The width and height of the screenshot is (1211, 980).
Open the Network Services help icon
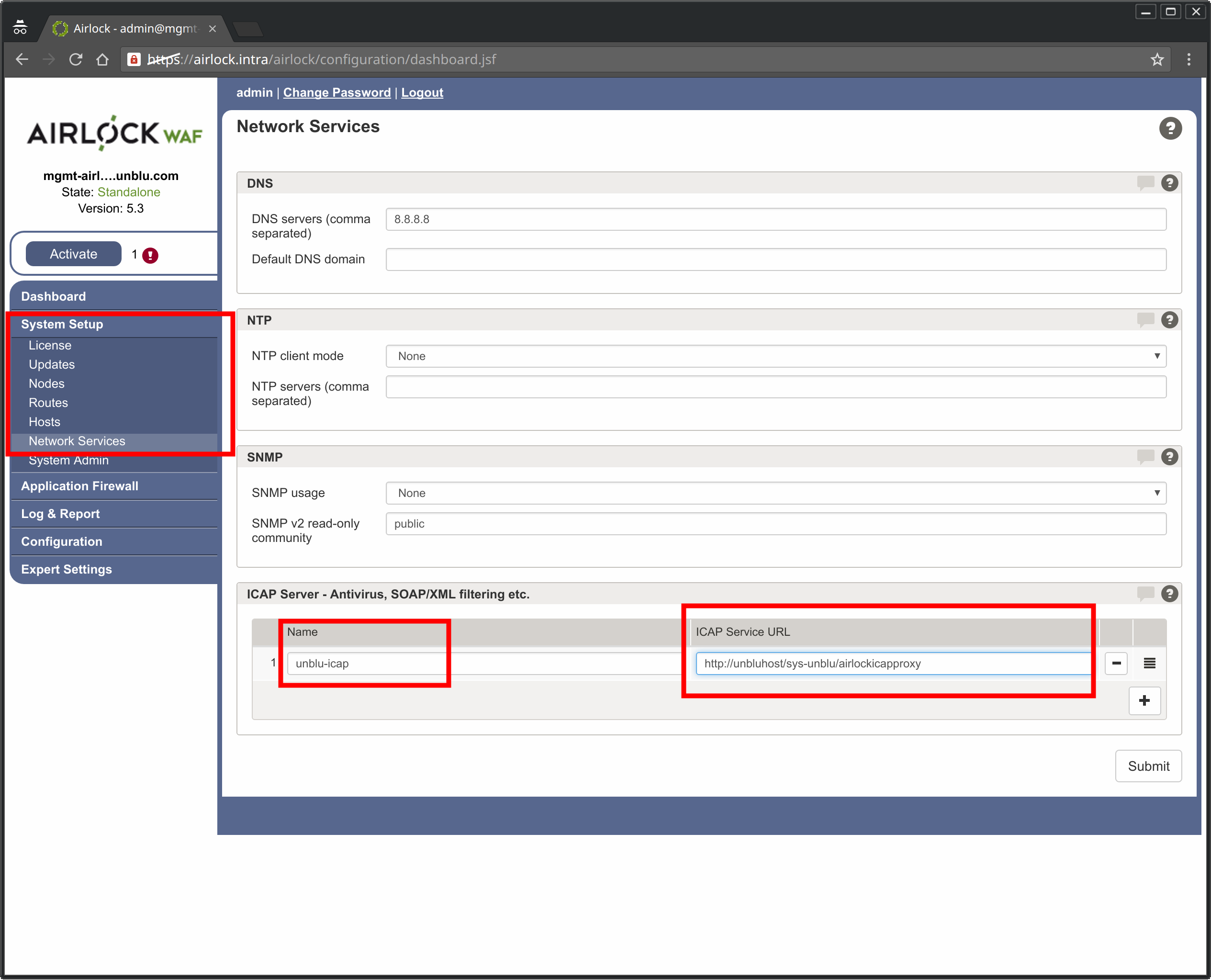point(1170,128)
